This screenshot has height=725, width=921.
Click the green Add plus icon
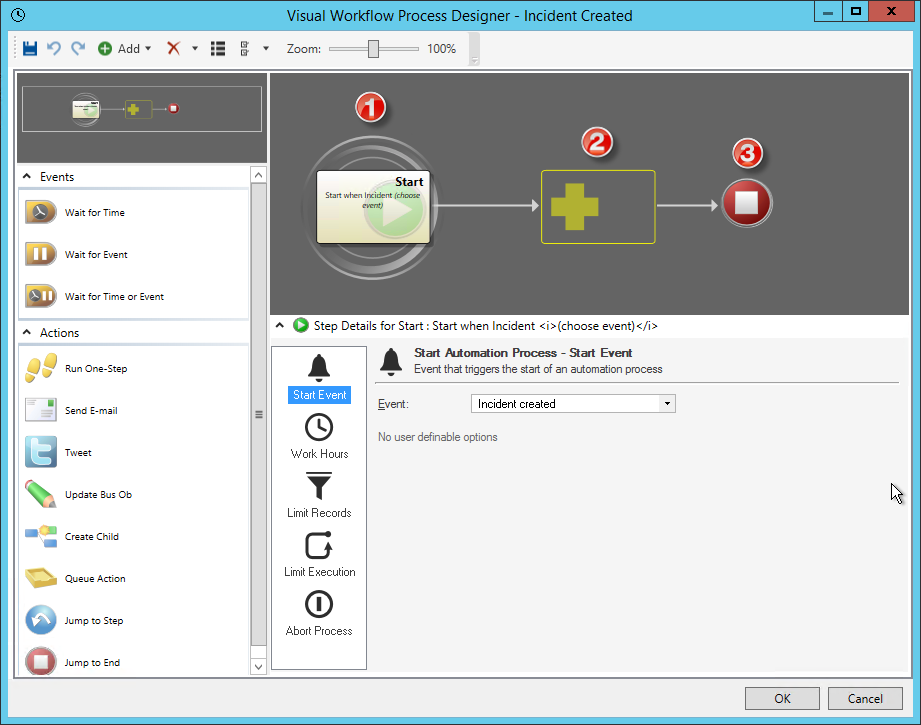tap(105, 49)
